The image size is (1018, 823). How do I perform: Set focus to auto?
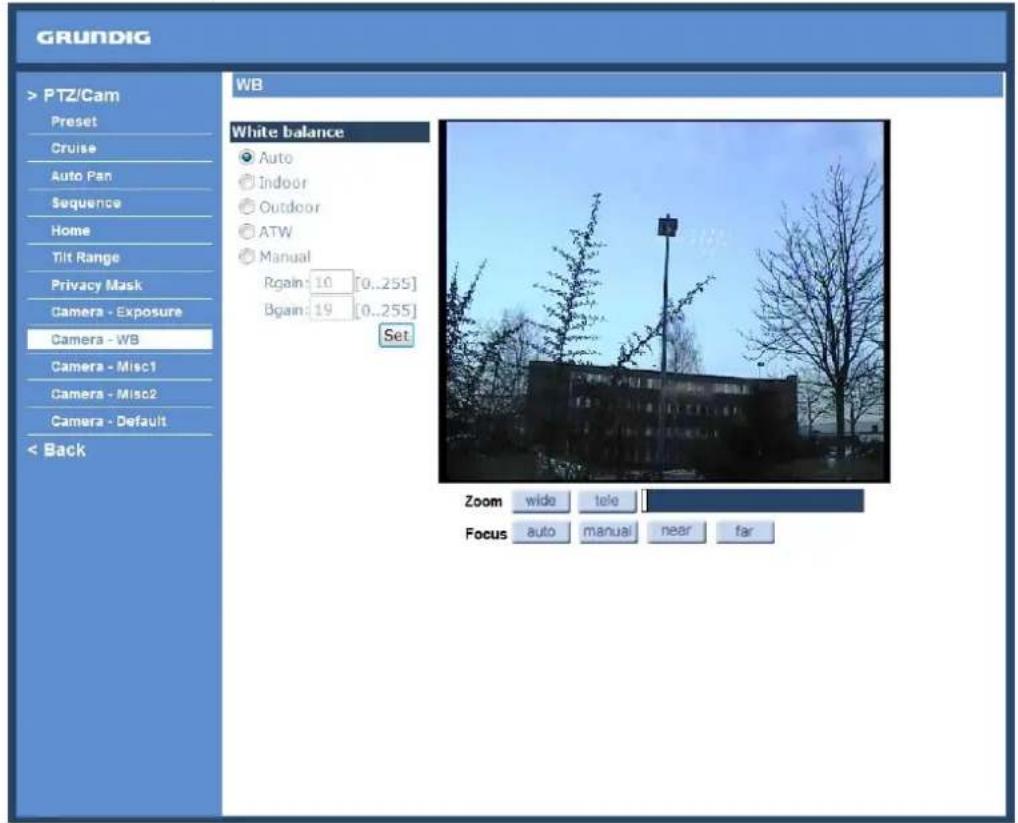click(x=541, y=532)
